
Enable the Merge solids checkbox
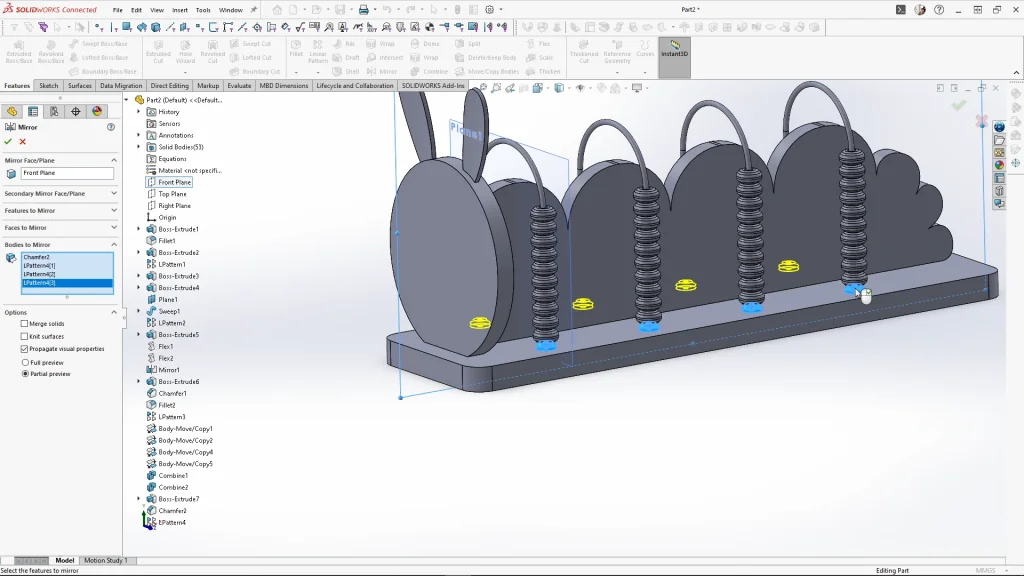[25, 324]
